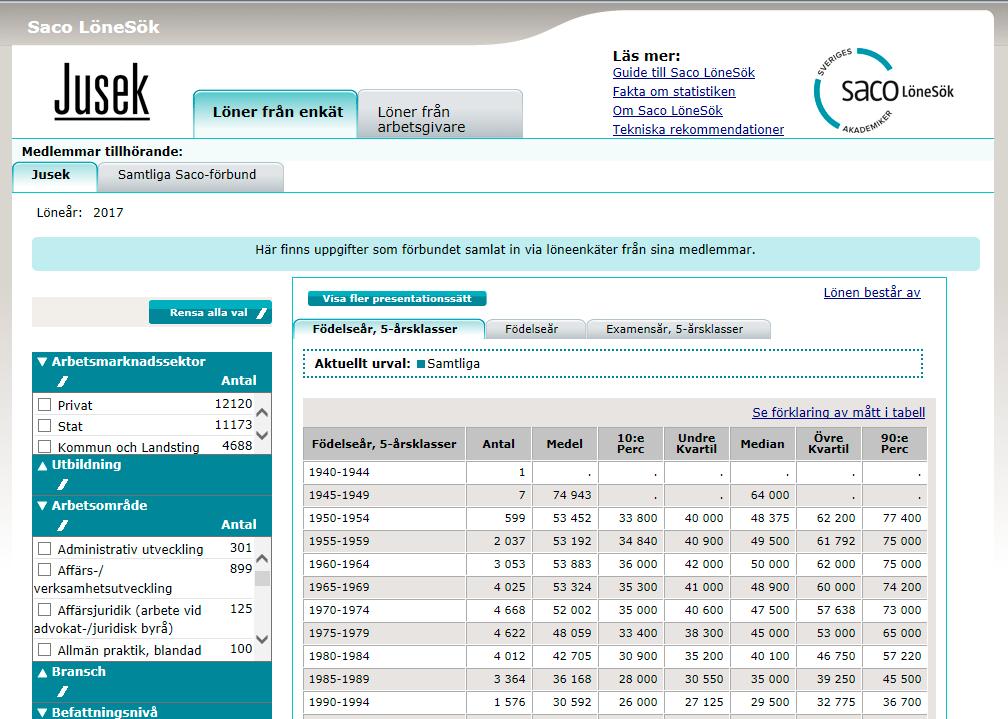Collapse the Befattningsnivå section
The image size is (1008, 719).
click(x=42, y=713)
